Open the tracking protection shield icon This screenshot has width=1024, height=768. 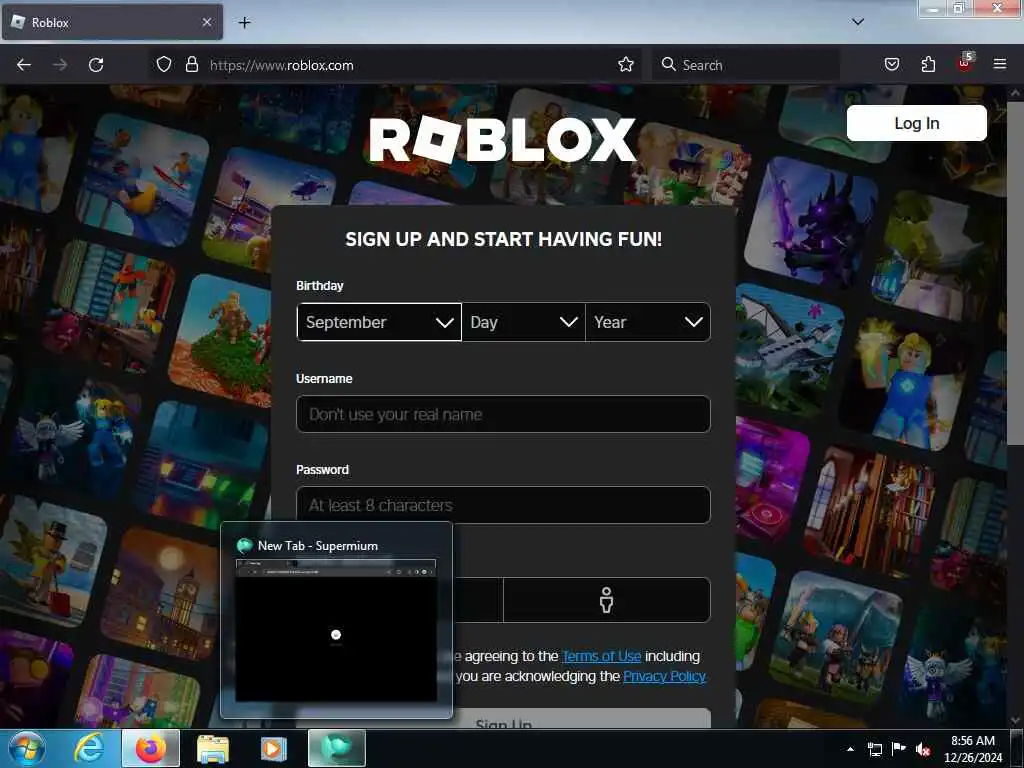tap(163, 65)
